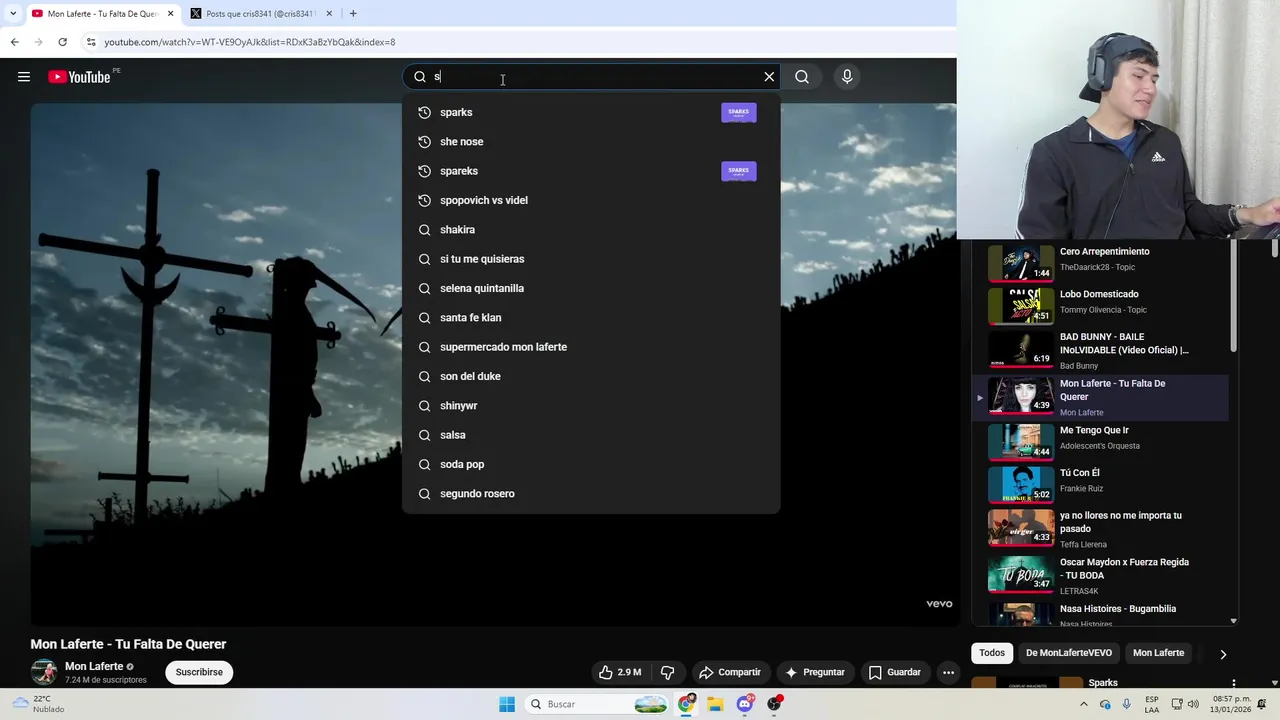This screenshot has height=720, width=1280.
Task: Play 'BAD BUNNY - BAILE INoLVIDABLE' playlist item
Action: pos(1098,350)
